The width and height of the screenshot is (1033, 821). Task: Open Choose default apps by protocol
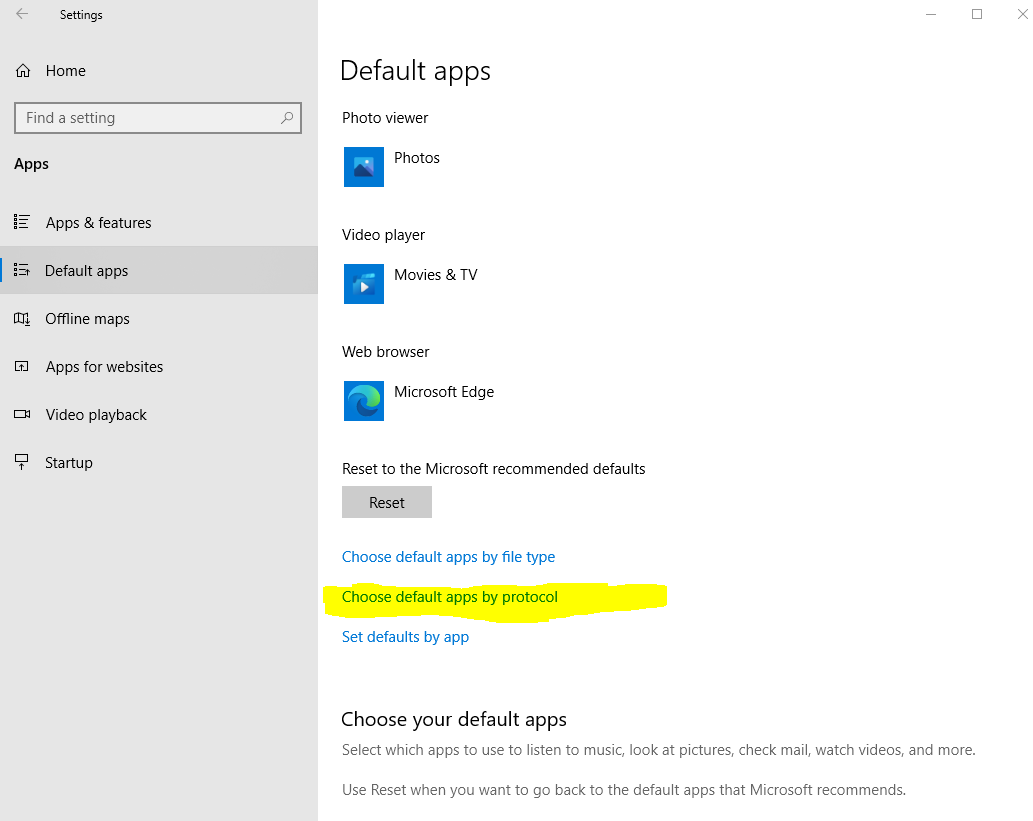pos(450,597)
